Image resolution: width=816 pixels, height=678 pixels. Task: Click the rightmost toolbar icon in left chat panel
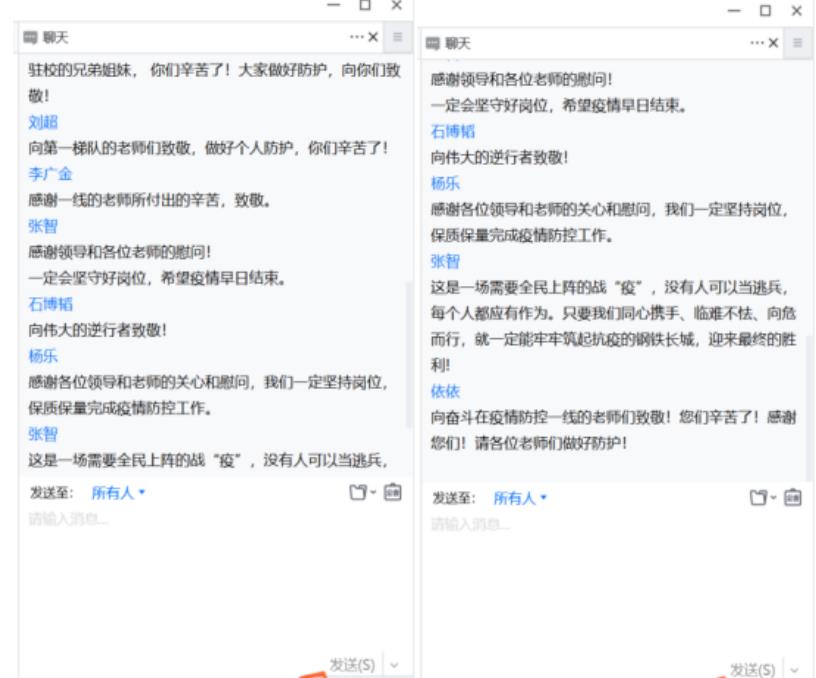click(x=392, y=493)
